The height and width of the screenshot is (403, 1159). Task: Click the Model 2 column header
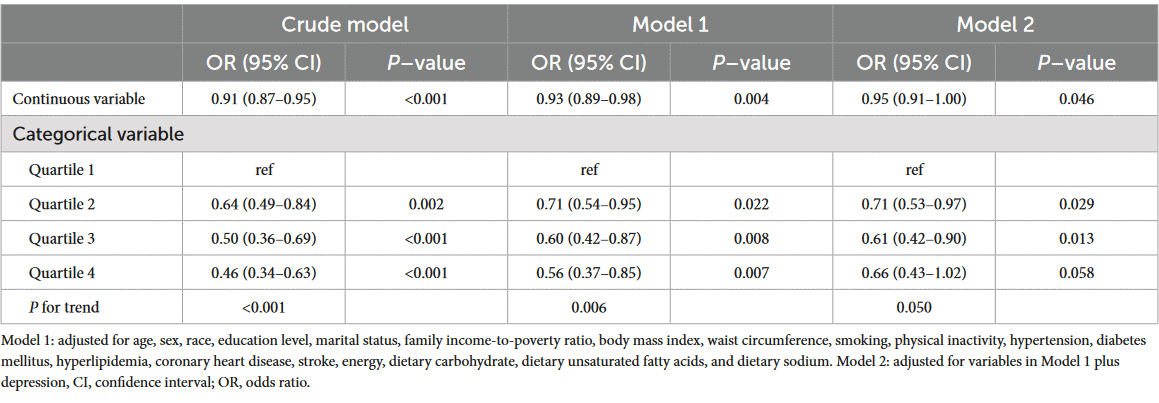993,23
